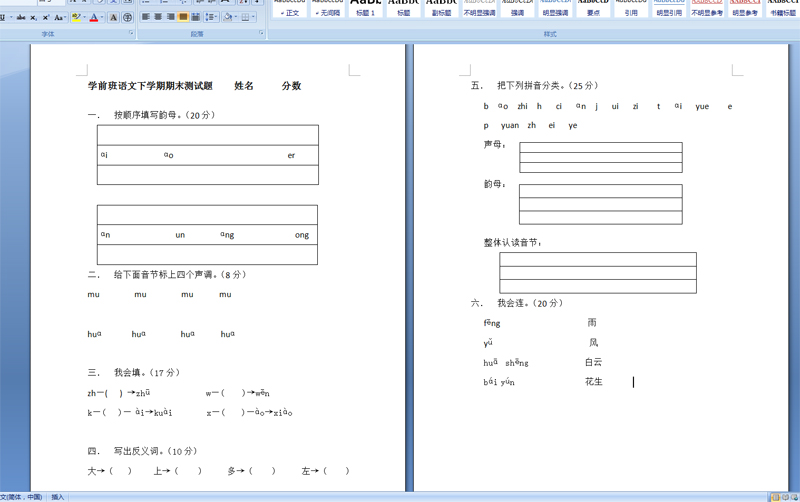The image size is (800, 502).
Task: Click the heading 我会填。(17分)
Action: (x=147, y=372)
